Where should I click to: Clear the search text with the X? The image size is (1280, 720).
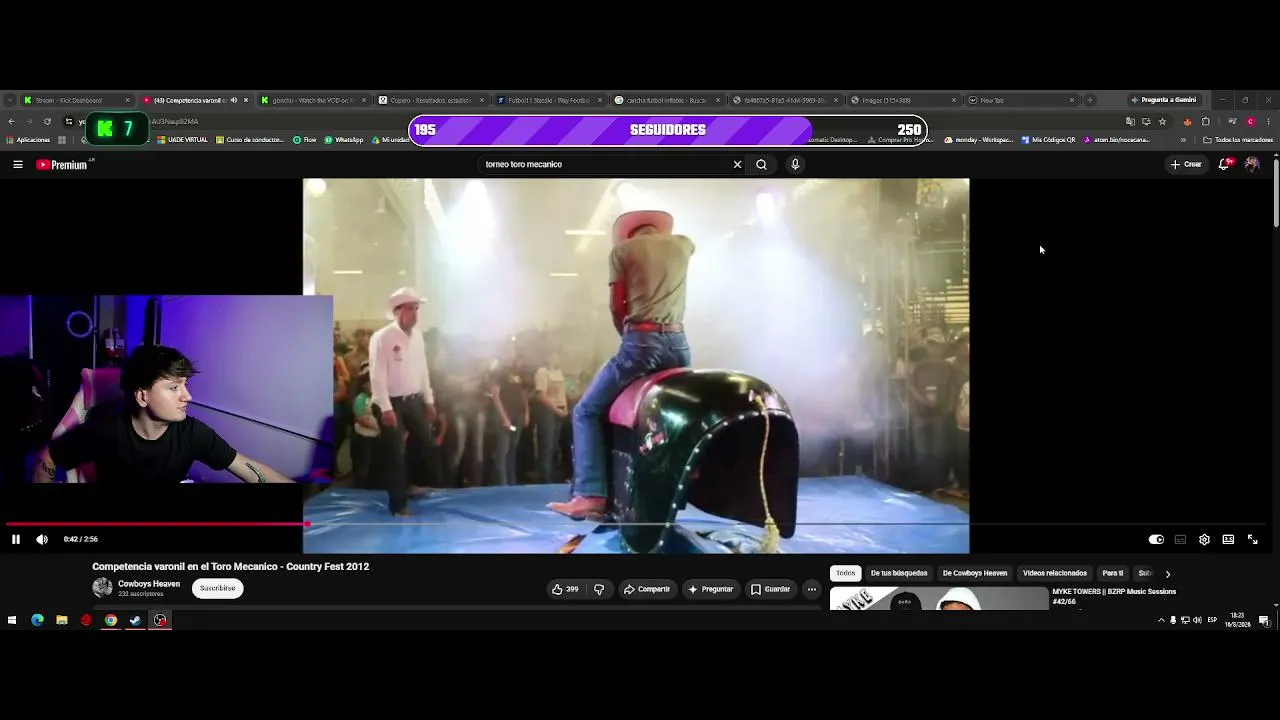click(x=738, y=164)
